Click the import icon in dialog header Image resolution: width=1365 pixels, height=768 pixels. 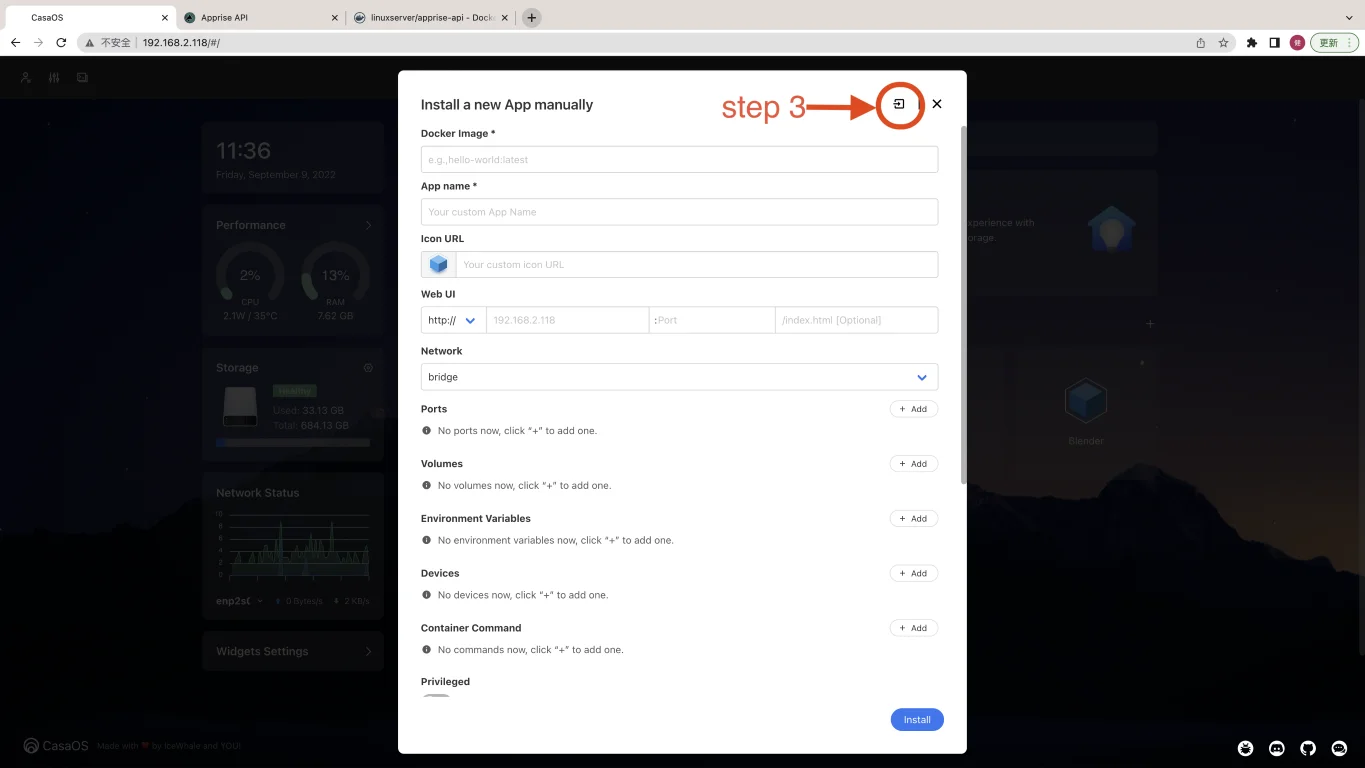point(899,104)
